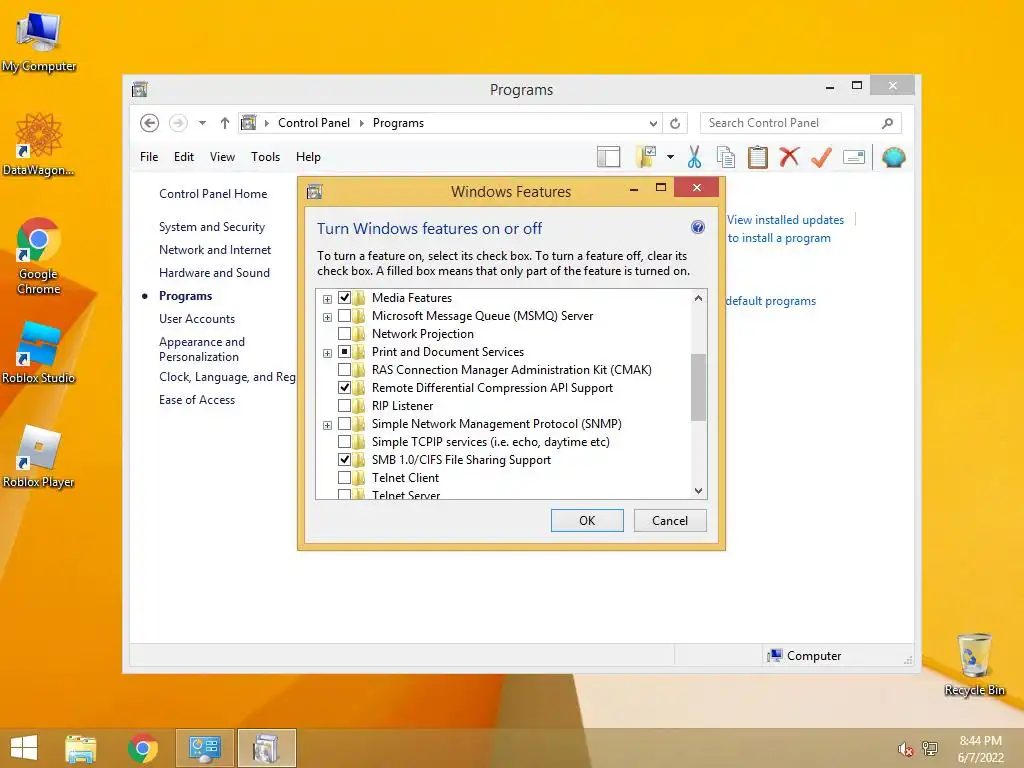Image resolution: width=1024 pixels, height=768 pixels.
Task: Expand the Microsoft Message Queue Server node
Action: tap(327, 317)
